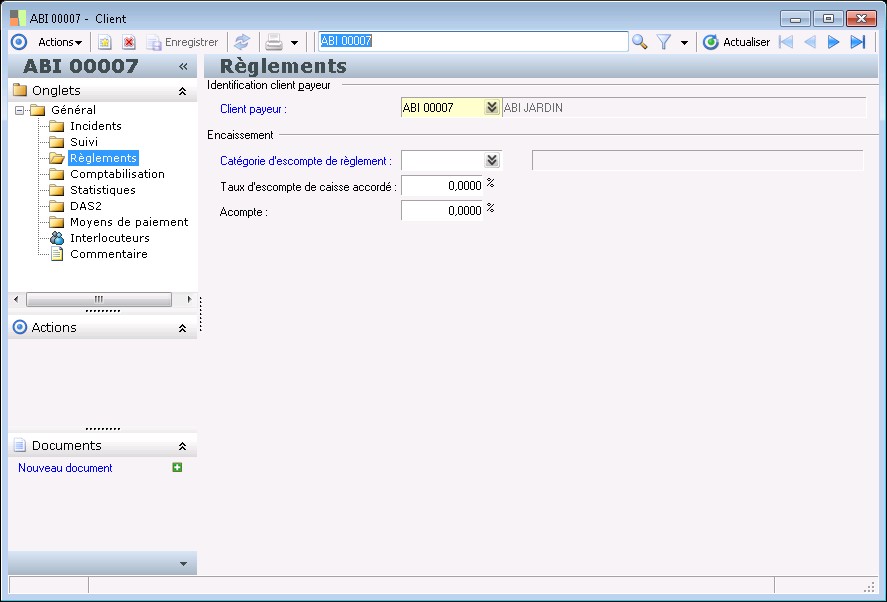Click the Client payeur code field
This screenshot has height=602, width=887.
click(x=442, y=108)
